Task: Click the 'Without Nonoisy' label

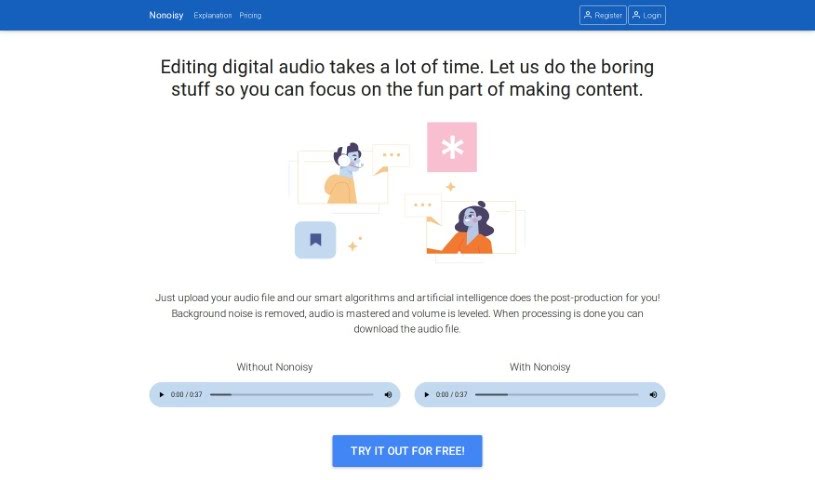Action: click(274, 367)
